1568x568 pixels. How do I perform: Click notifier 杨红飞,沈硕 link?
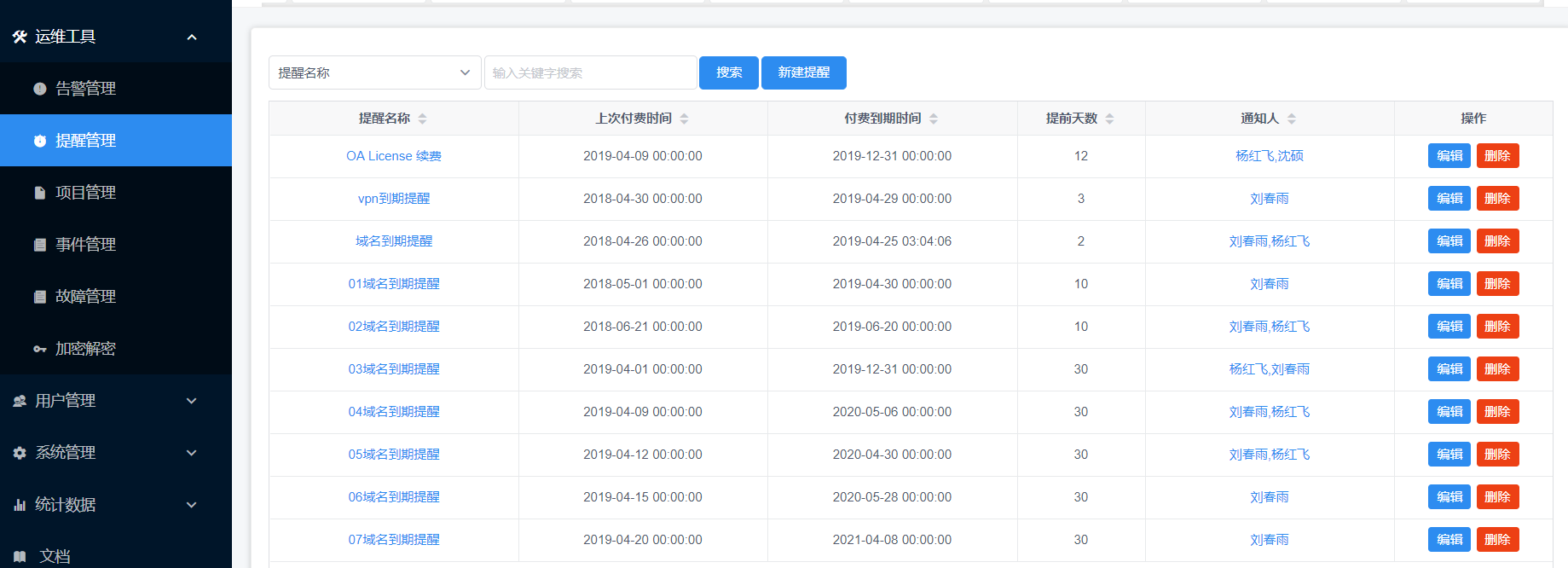point(1270,156)
